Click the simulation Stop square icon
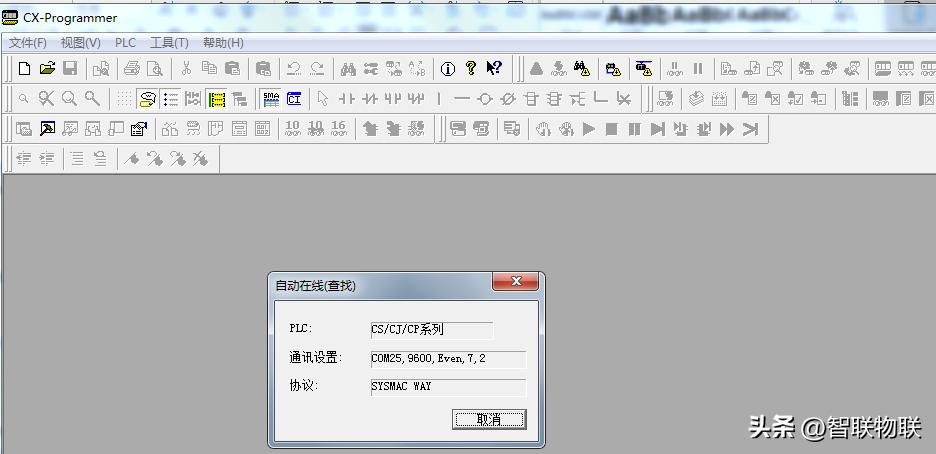936x454 pixels. [x=611, y=128]
